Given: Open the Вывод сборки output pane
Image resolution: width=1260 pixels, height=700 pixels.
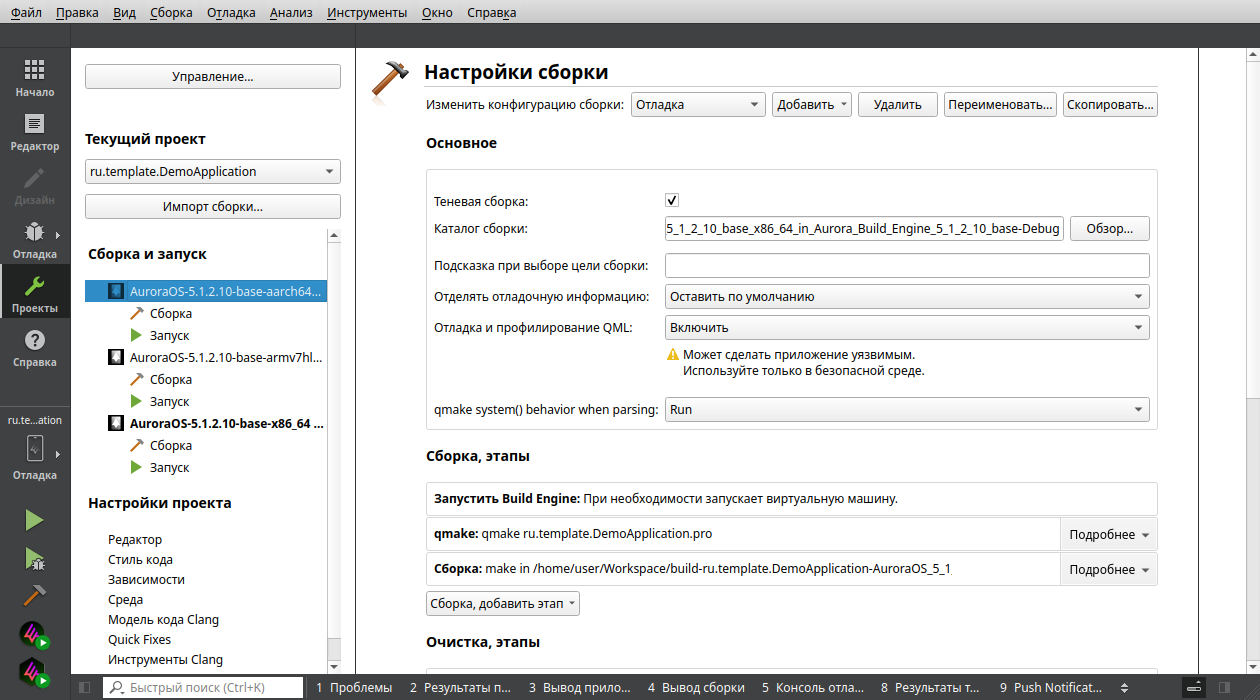Looking at the screenshot, I should (x=695, y=688).
